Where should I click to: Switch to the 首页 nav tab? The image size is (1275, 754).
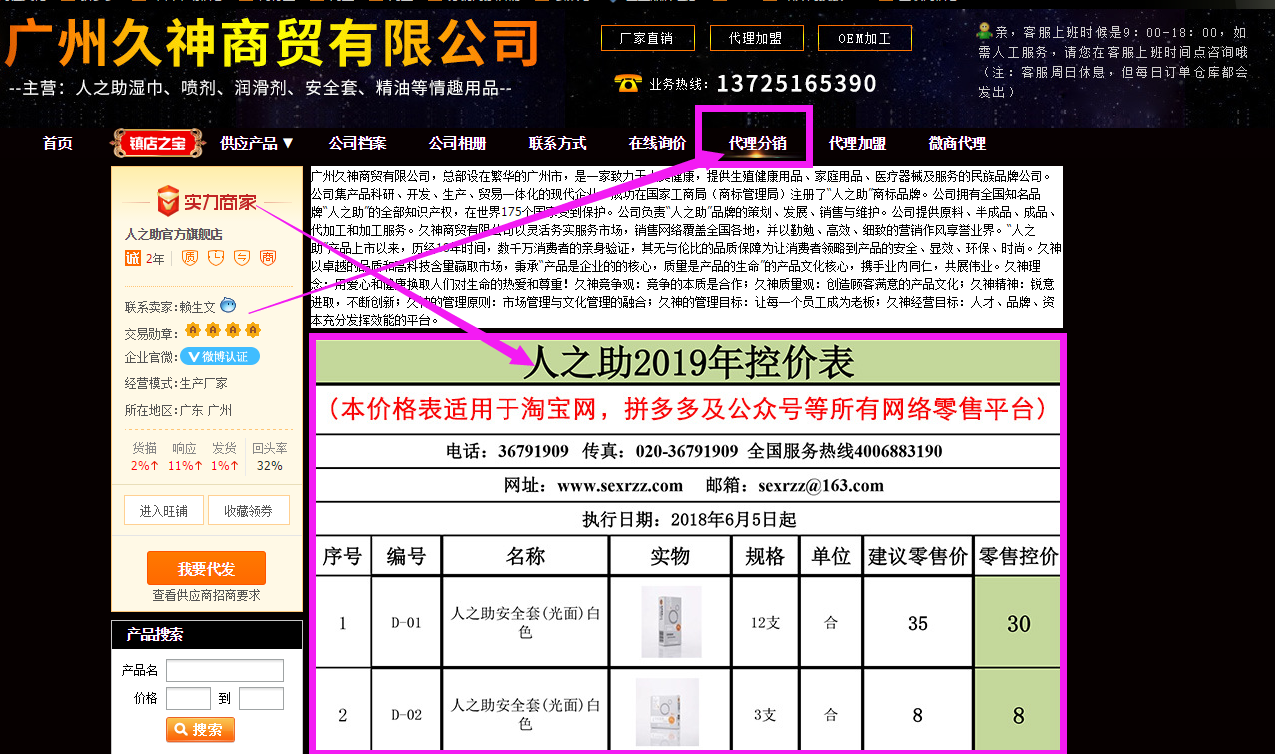click(56, 142)
